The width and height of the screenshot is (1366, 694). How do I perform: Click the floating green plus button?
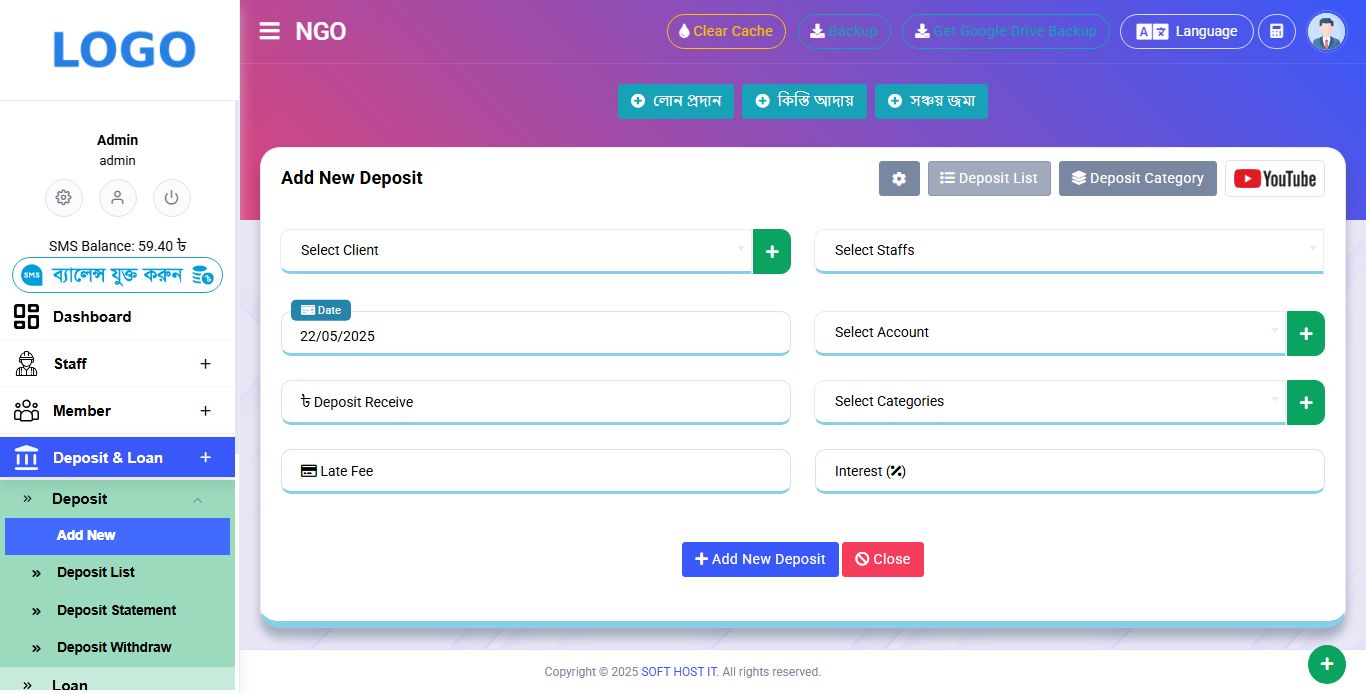[x=1327, y=664]
